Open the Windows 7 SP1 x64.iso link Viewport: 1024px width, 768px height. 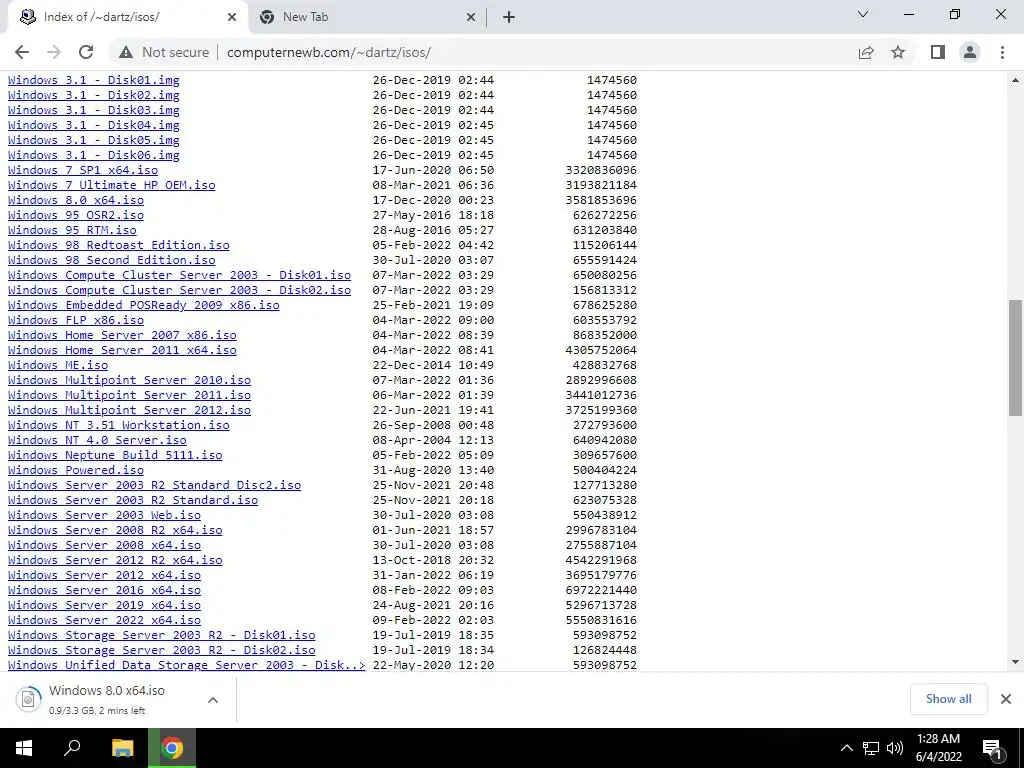point(83,170)
